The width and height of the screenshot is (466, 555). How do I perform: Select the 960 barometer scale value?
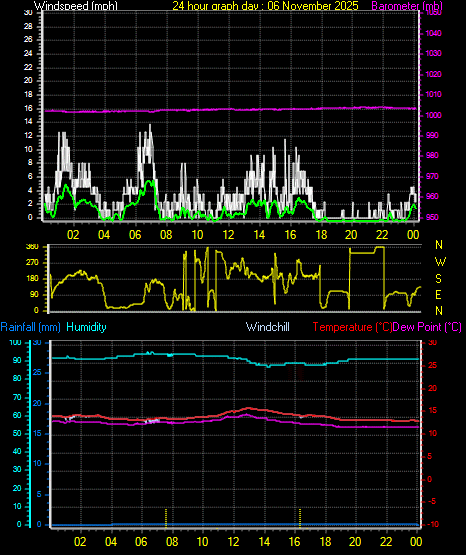tap(432, 196)
